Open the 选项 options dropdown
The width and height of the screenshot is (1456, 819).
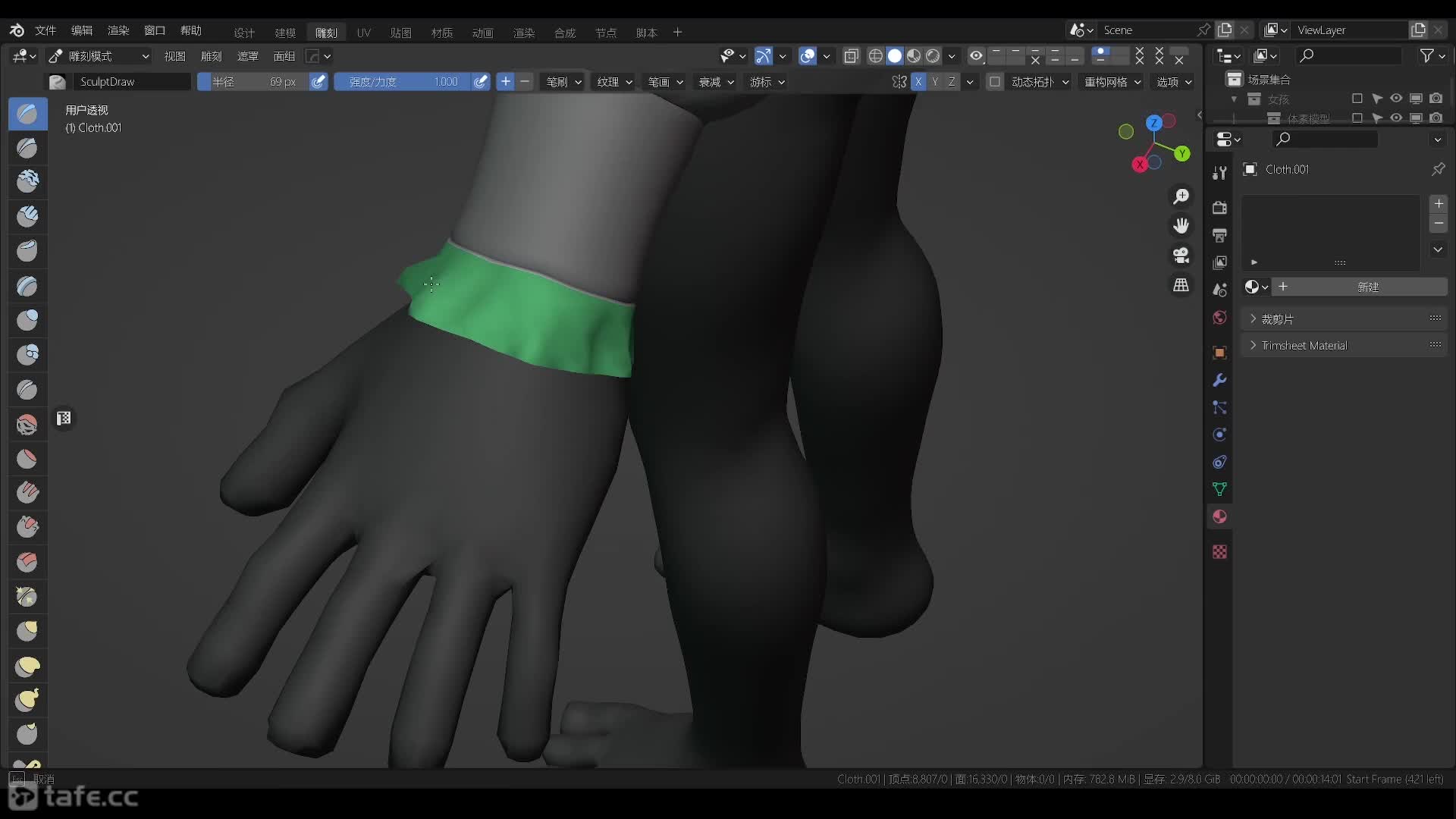(1174, 82)
